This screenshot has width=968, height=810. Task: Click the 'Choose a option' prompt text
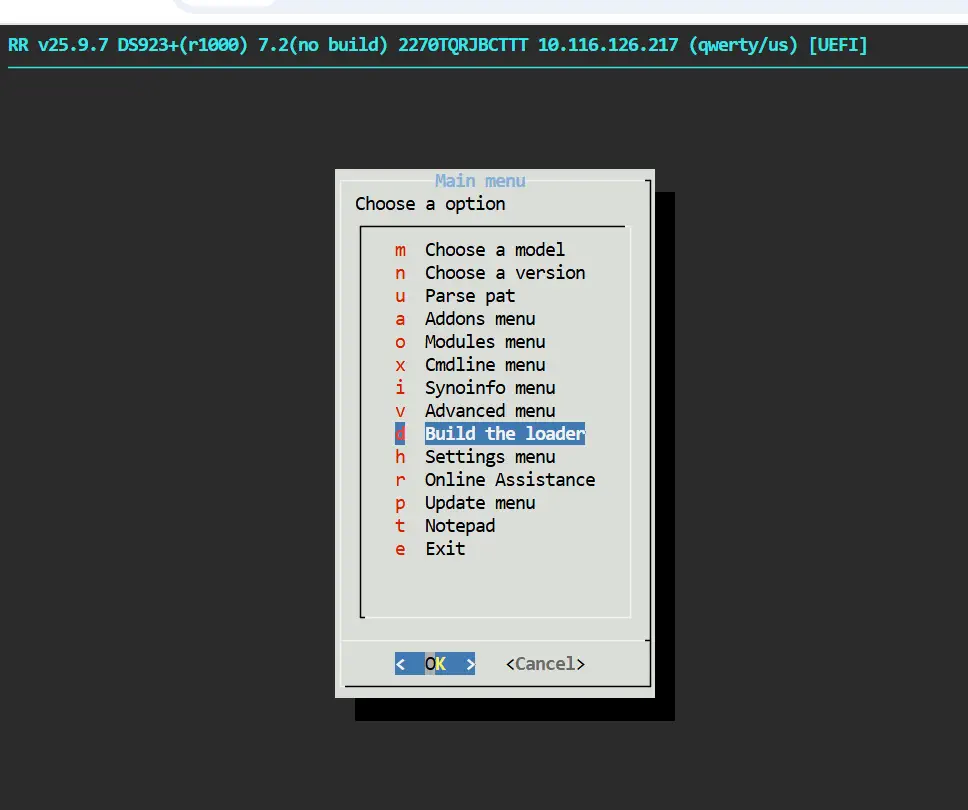430,204
